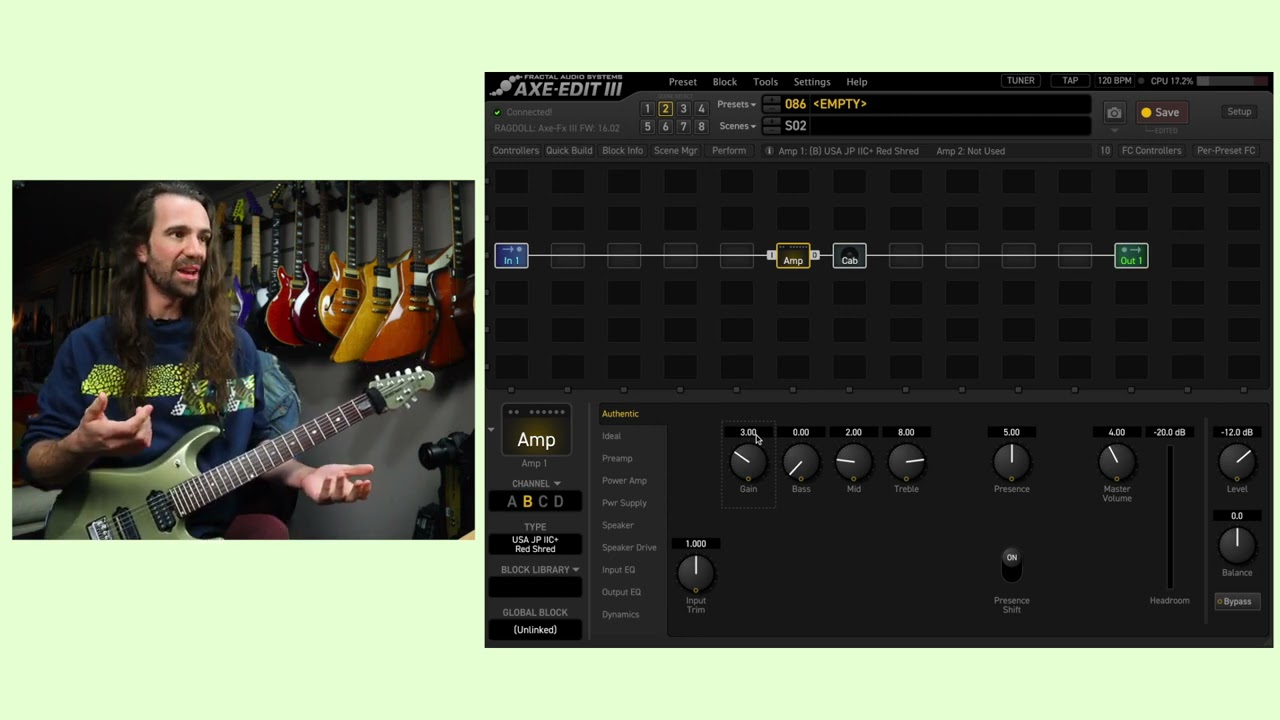
Task: Click the Bass knob
Action: pos(801,462)
